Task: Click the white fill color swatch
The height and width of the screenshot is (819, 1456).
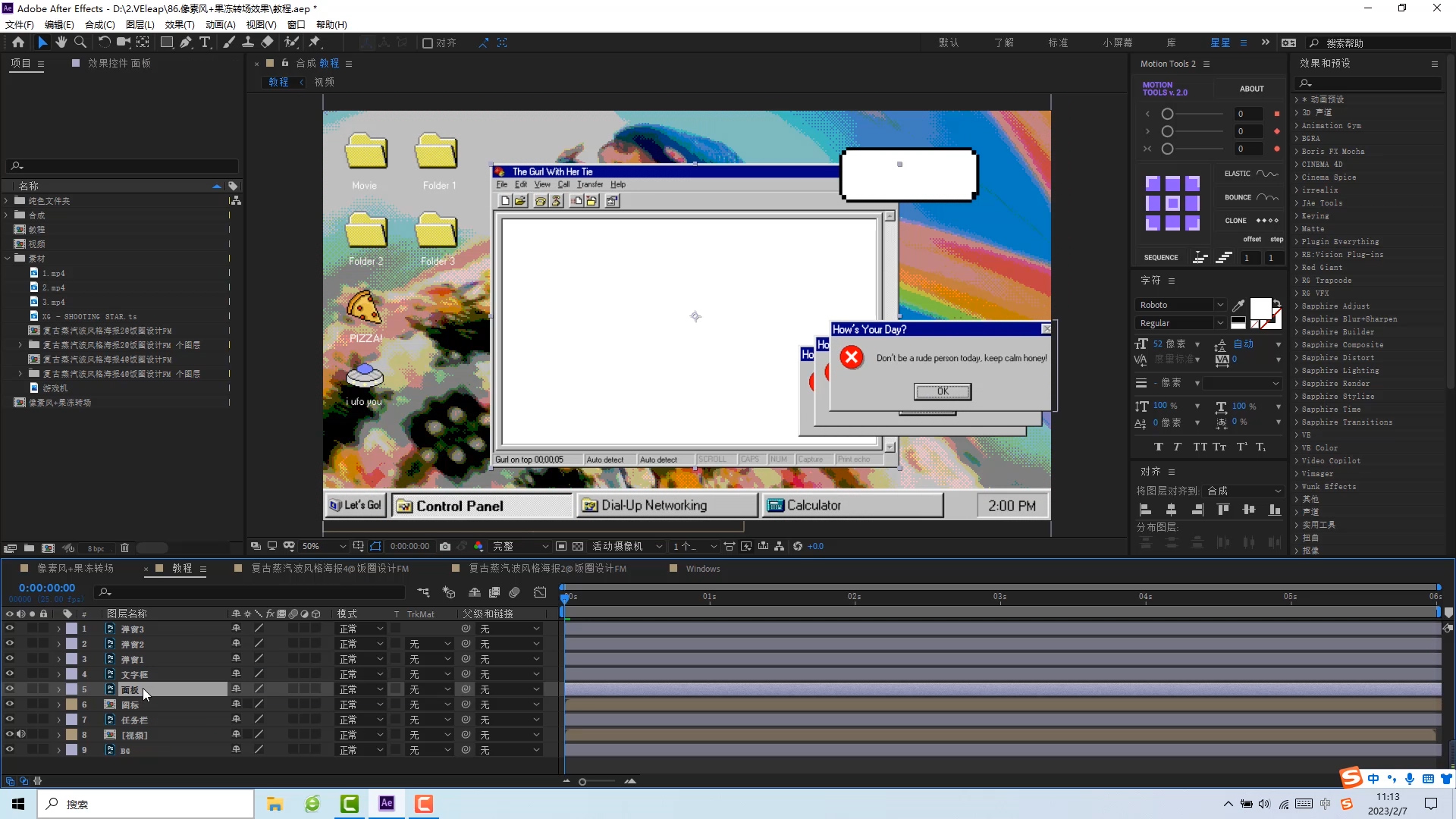Action: 1260,309
